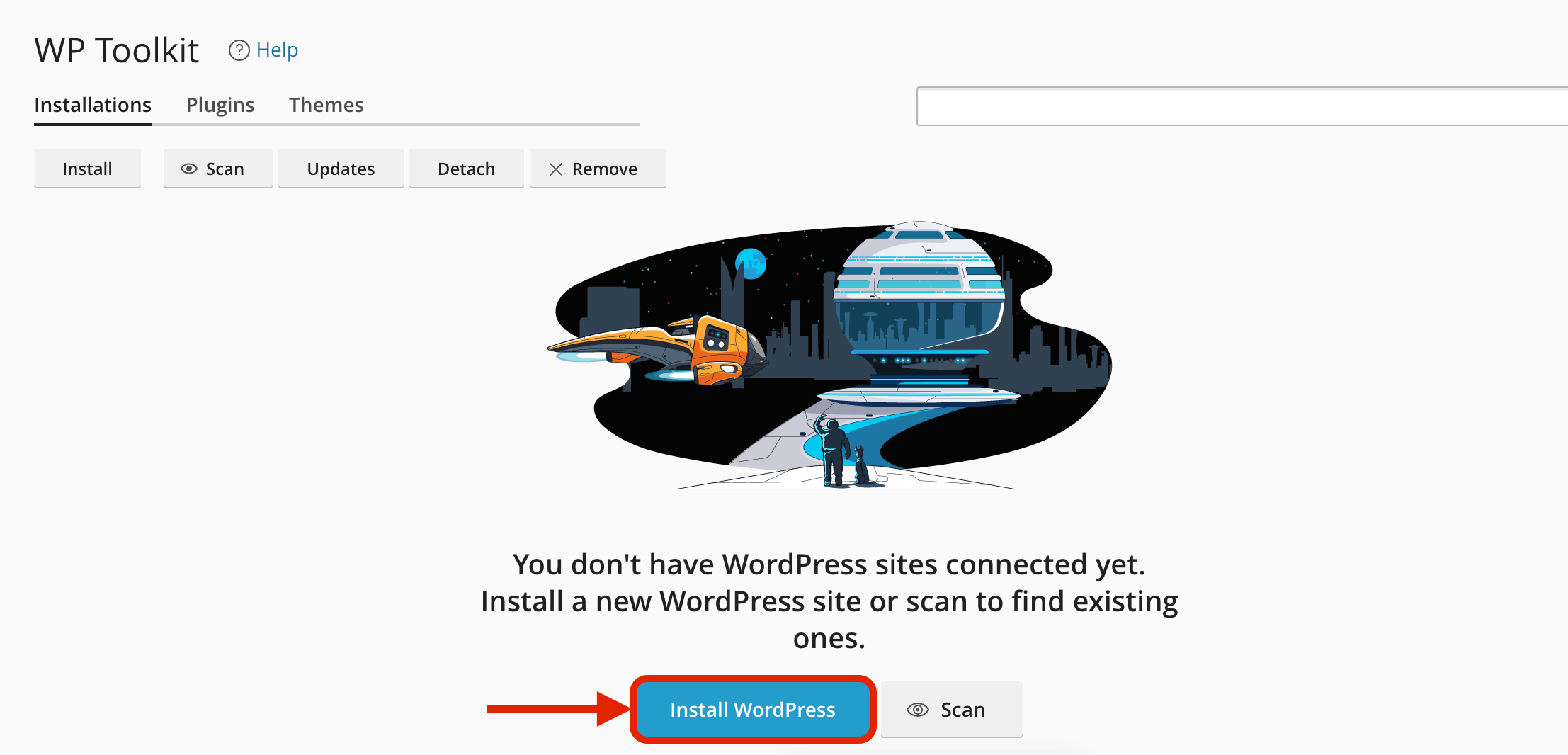Switch to the Plugins tab
1568x755 pixels.
click(x=220, y=105)
